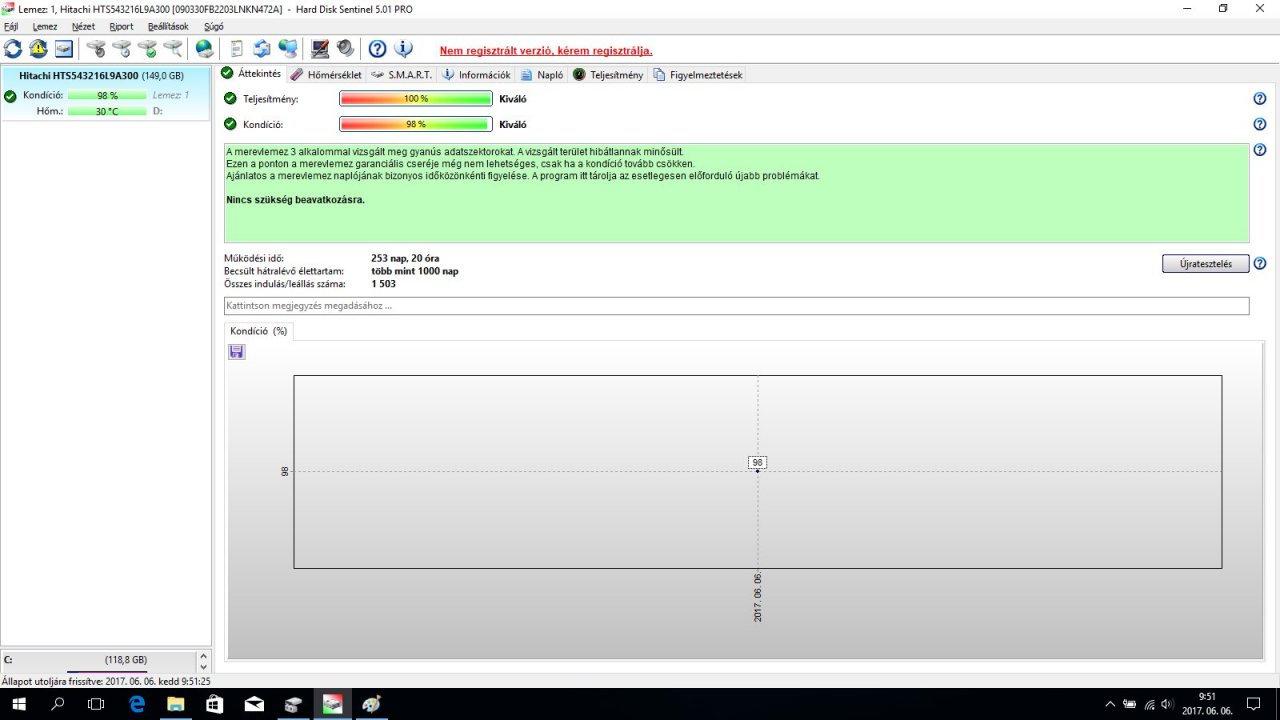
Task: Click the disk icon with green checkmark
Action: pyautogui.click(x=147, y=48)
